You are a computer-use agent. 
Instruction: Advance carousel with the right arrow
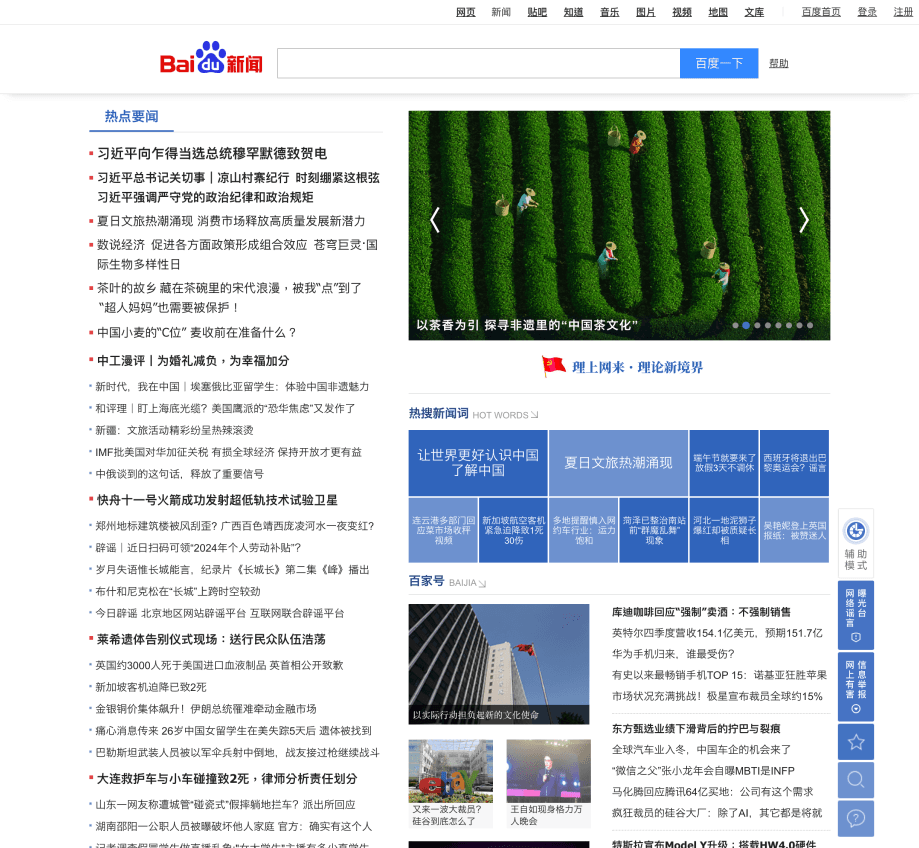[804, 220]
